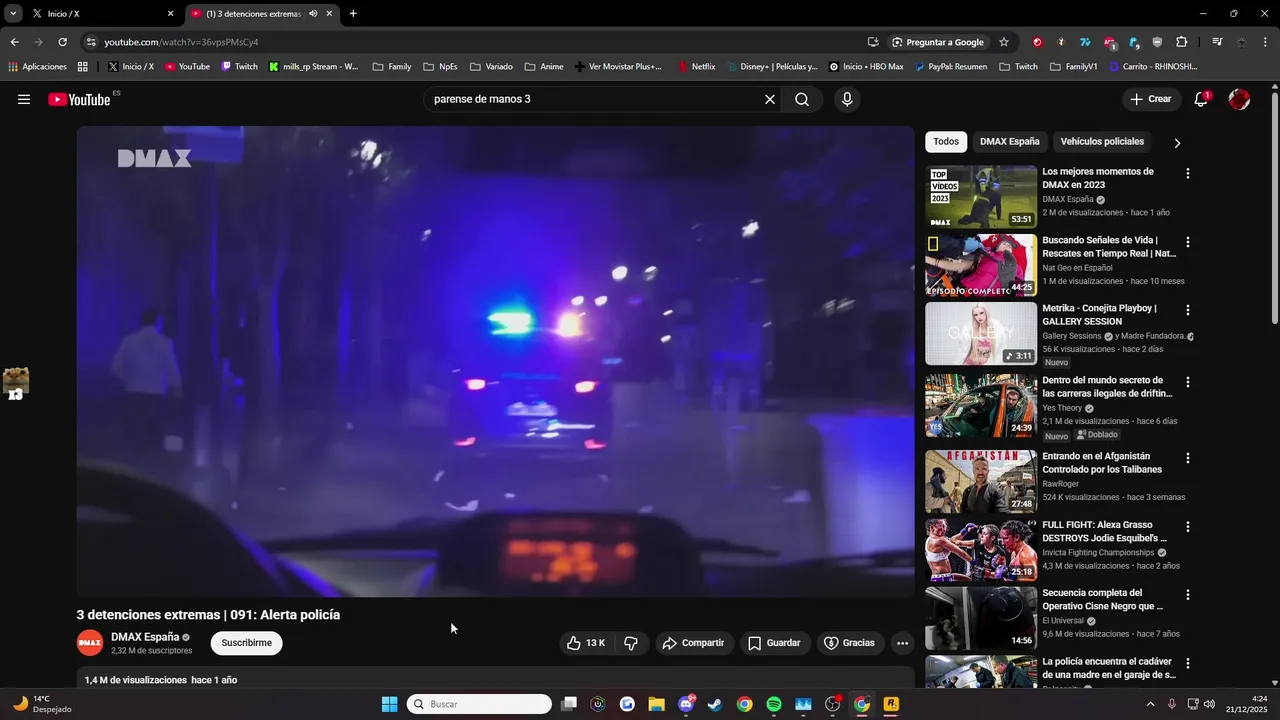
Task: Like the video with 13 K thumbs up
Action: (x=586, y=643)
